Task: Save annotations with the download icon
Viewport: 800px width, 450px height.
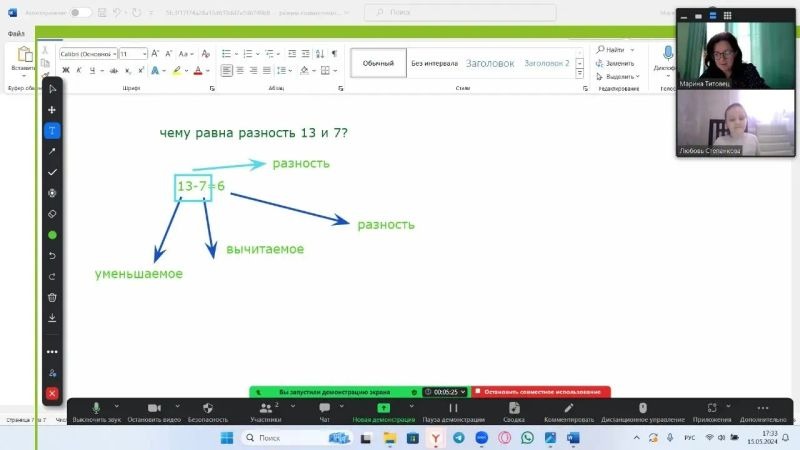Action: coord(52,318)
